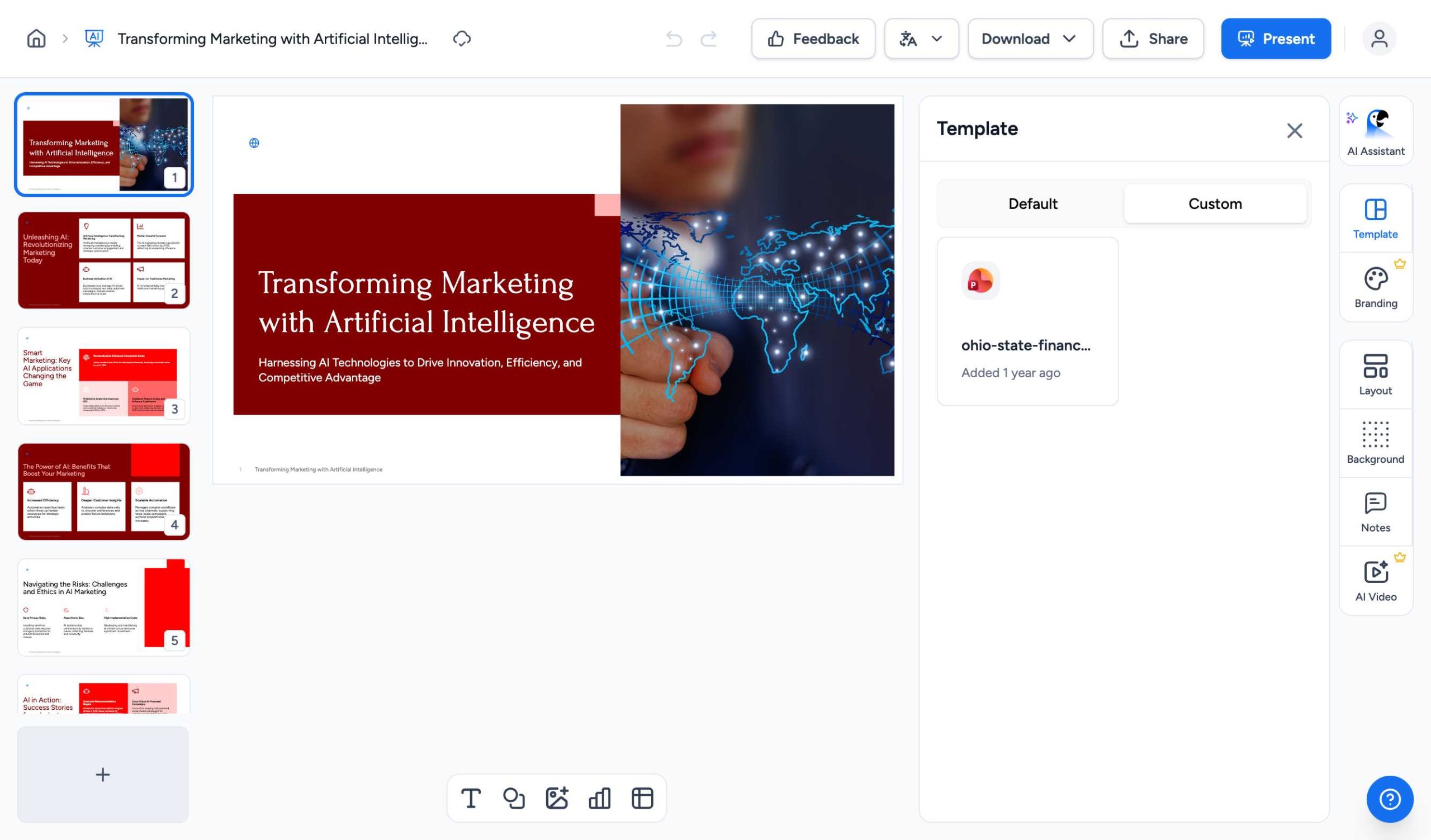Insert a chart from bottom toolbar
The height and width of the screenshot is (840, 1431).
(x=600, y=798)
